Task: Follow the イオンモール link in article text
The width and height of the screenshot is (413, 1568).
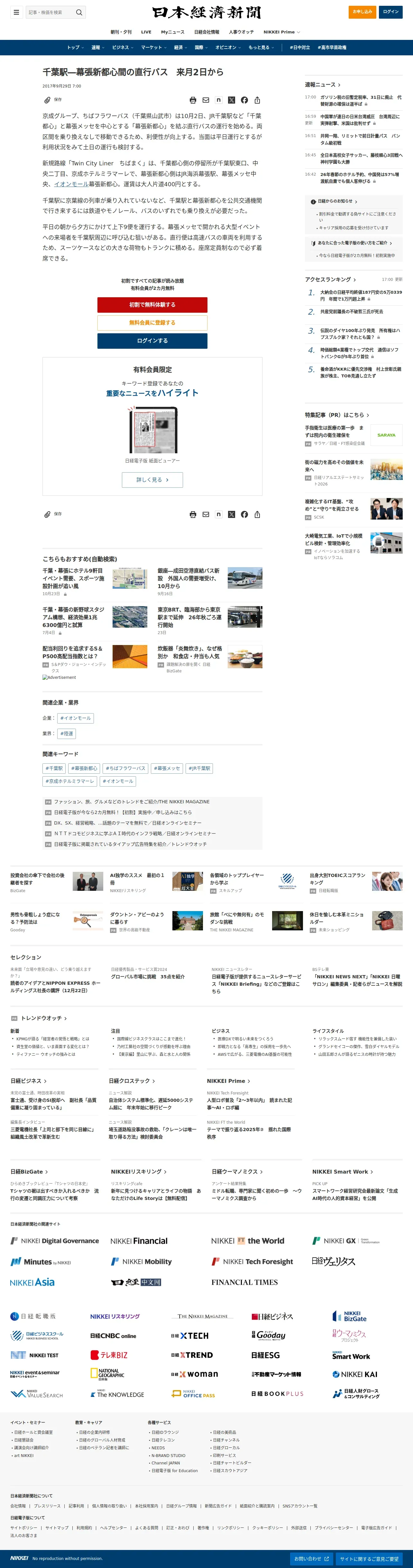Action: point(71,184)
